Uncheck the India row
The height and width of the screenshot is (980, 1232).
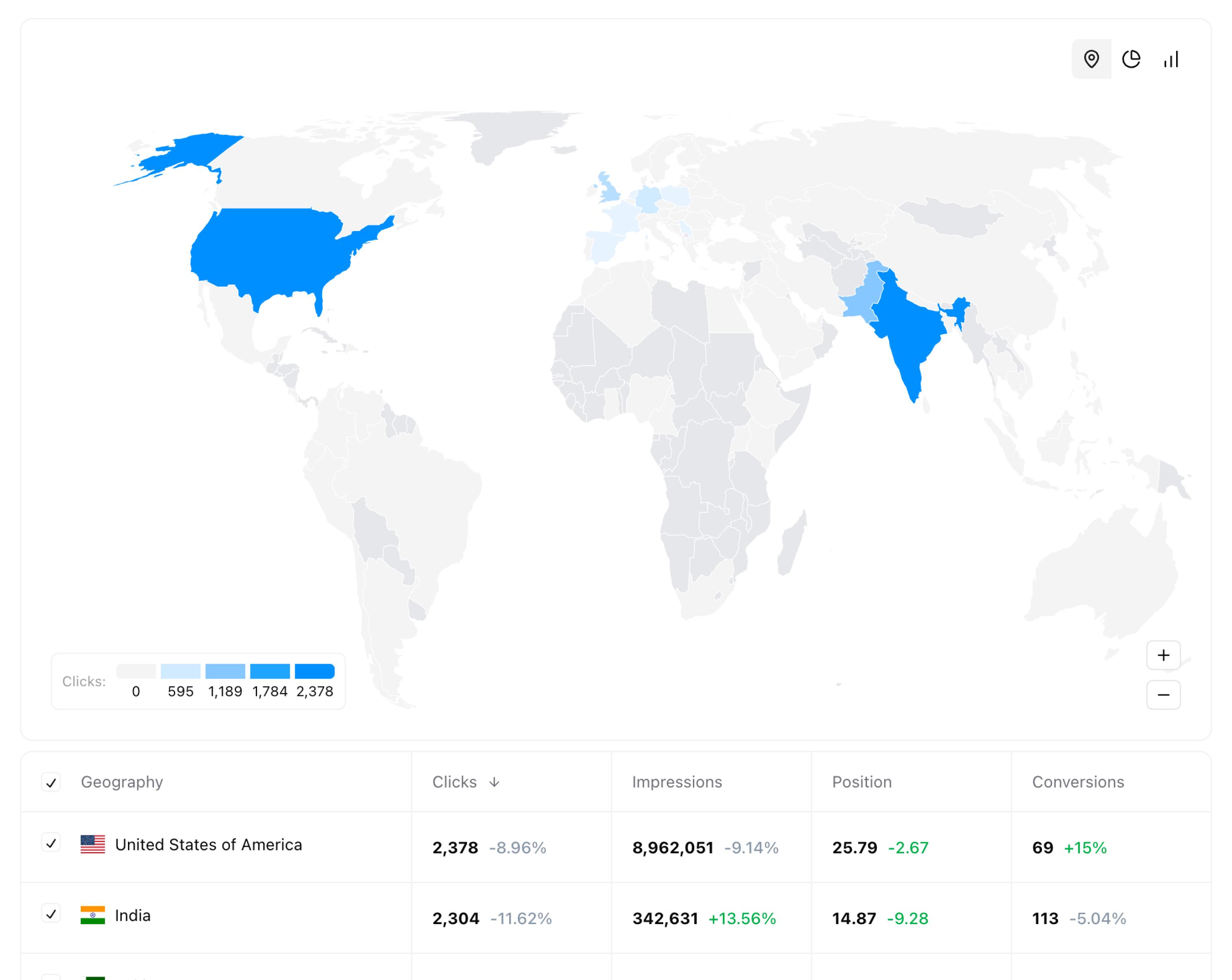(51, 915)
